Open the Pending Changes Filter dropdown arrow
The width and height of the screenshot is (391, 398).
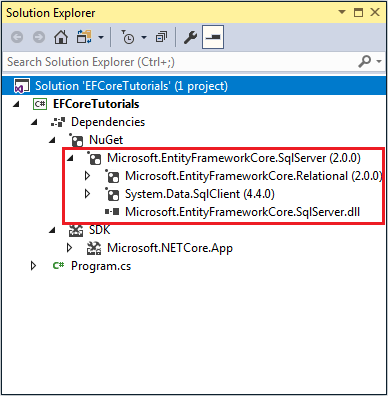(x=144, y=37)
